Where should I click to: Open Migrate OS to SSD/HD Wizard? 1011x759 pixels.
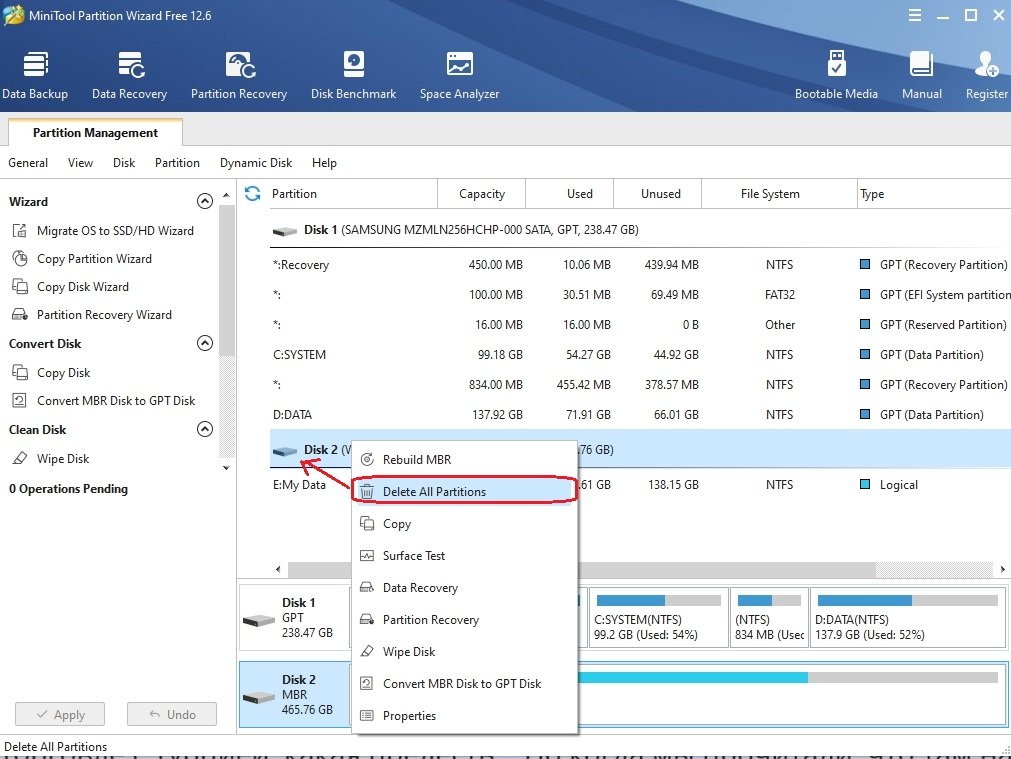coord(115,231)
